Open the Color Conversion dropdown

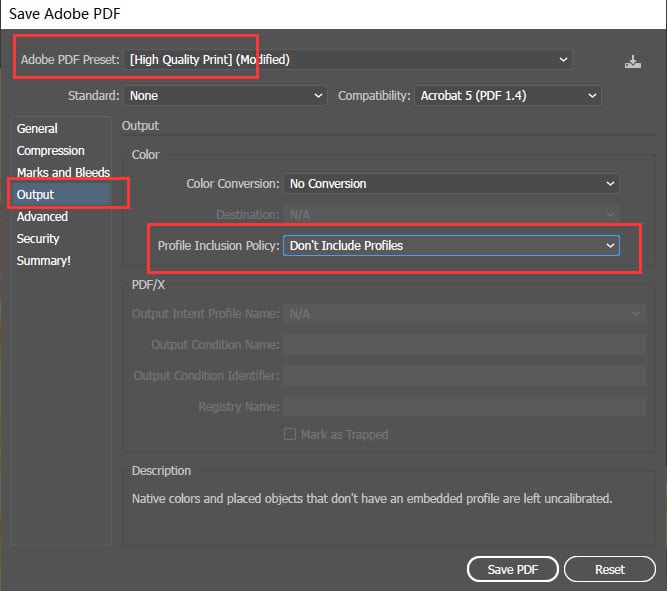click(451, 184)
